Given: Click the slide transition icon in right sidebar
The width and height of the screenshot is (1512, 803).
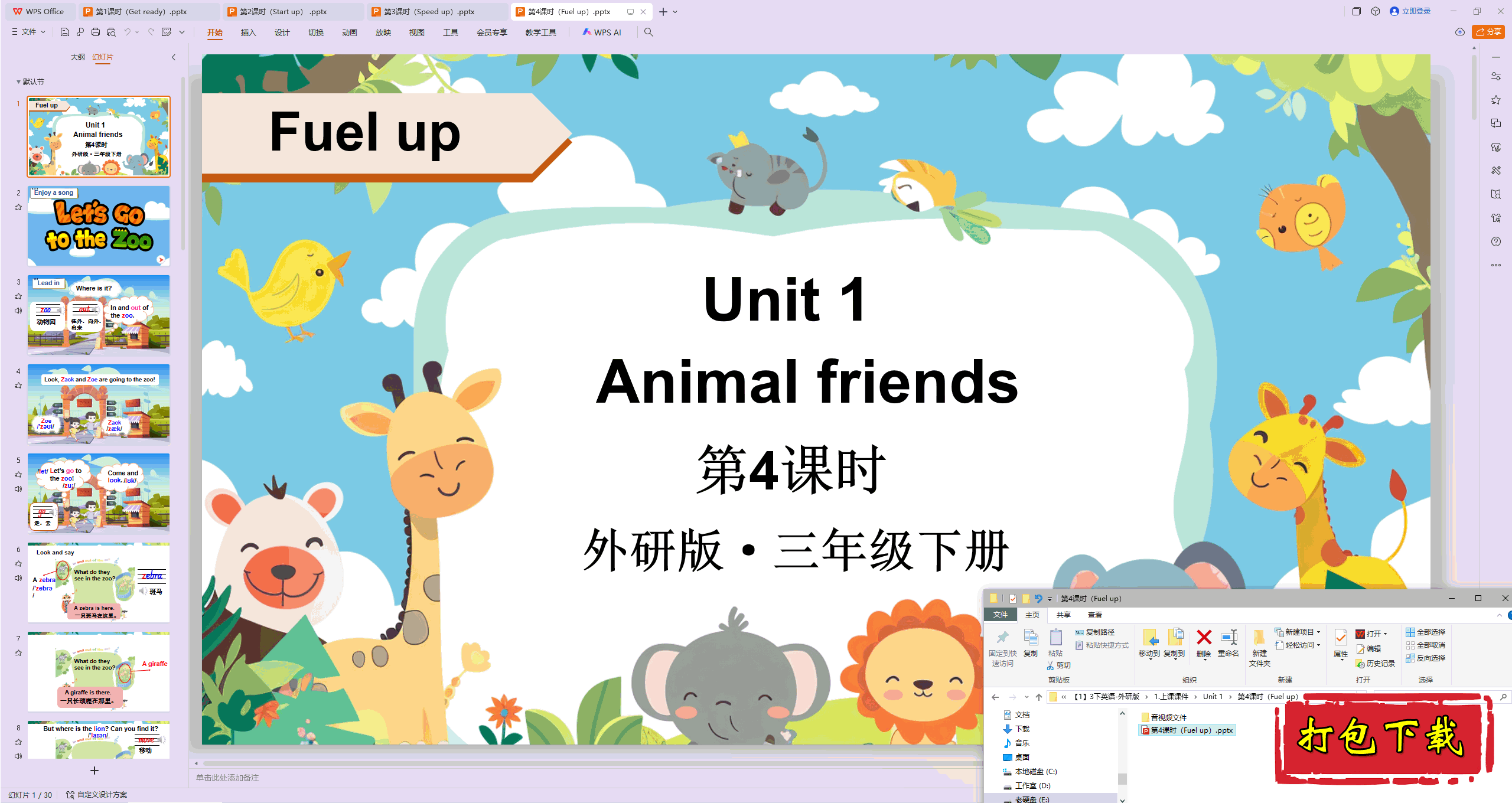Looking at the screenshot, I should pyautogui.click(x=1496, y=123).
